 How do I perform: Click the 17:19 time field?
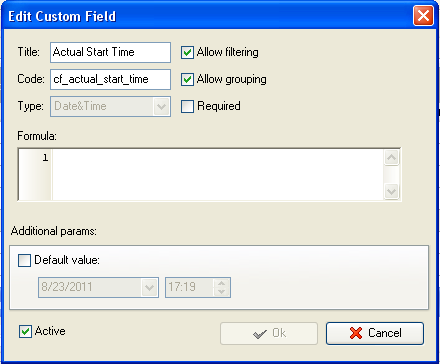coord(190,287)
